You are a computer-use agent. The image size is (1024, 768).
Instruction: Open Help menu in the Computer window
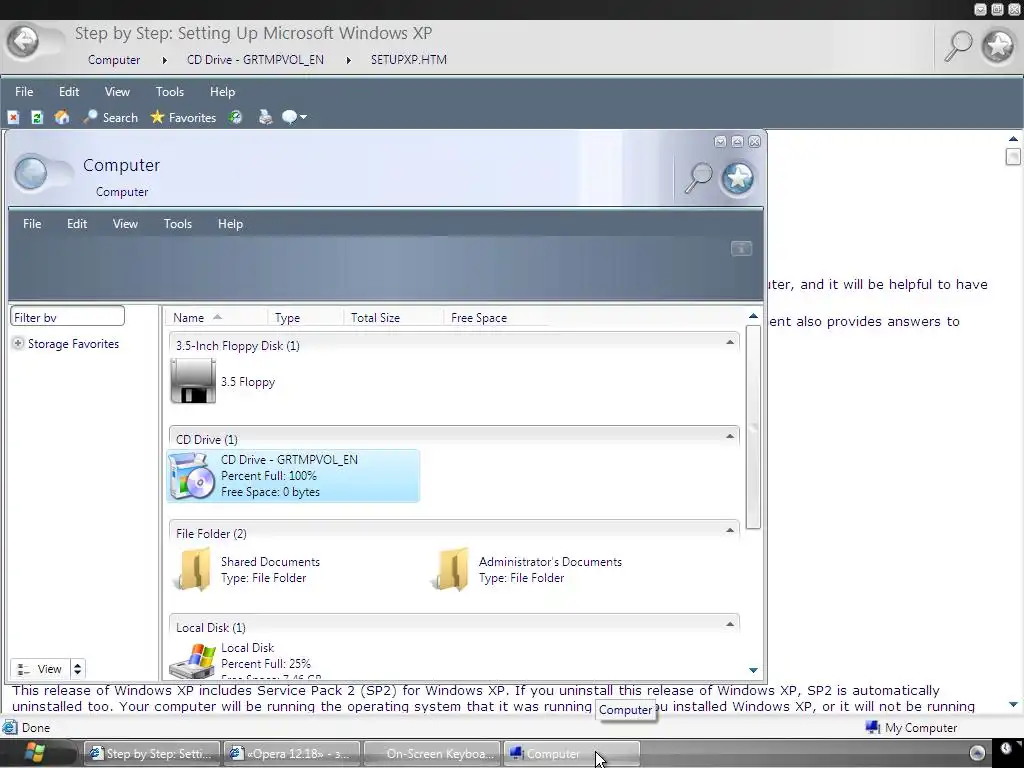[230, 224]
